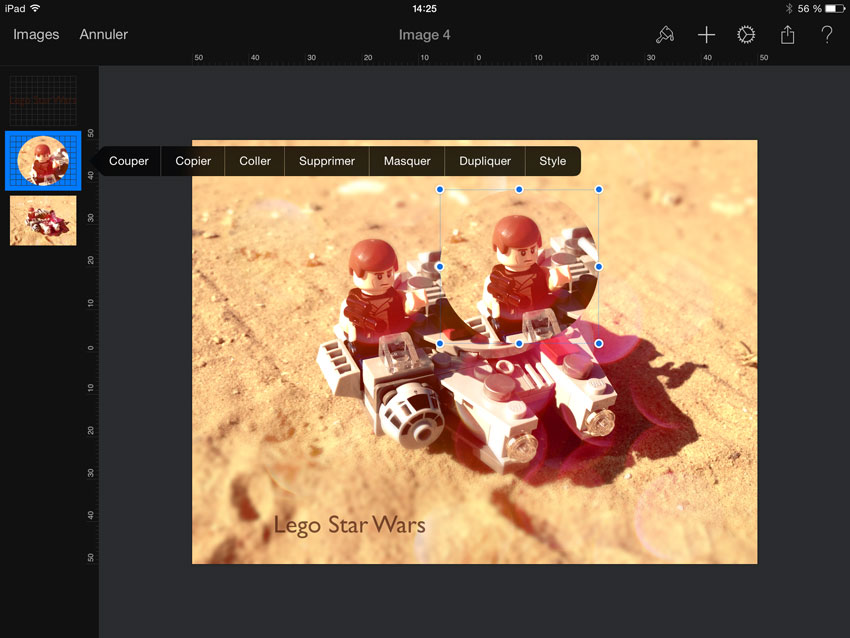This screenshot has width=850, height=638.
Task: Tap the Image 4 document title
Action: tap(424, 35)
